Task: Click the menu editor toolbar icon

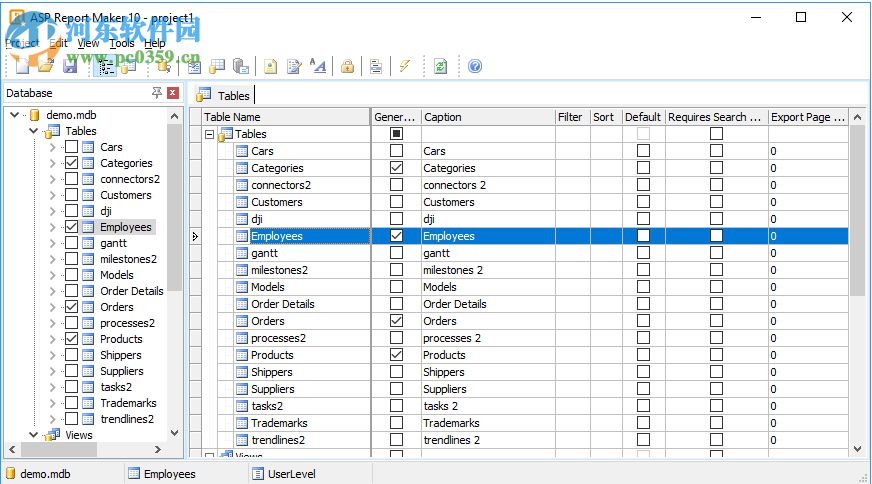Action: (376, 66)
